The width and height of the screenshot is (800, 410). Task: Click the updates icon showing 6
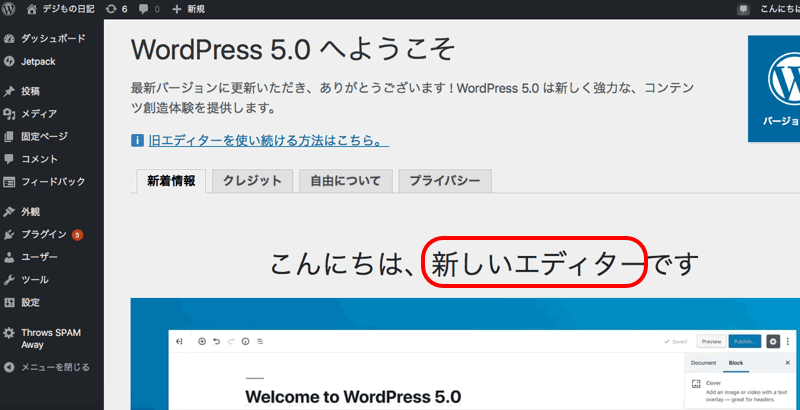[x=116, y=9]
